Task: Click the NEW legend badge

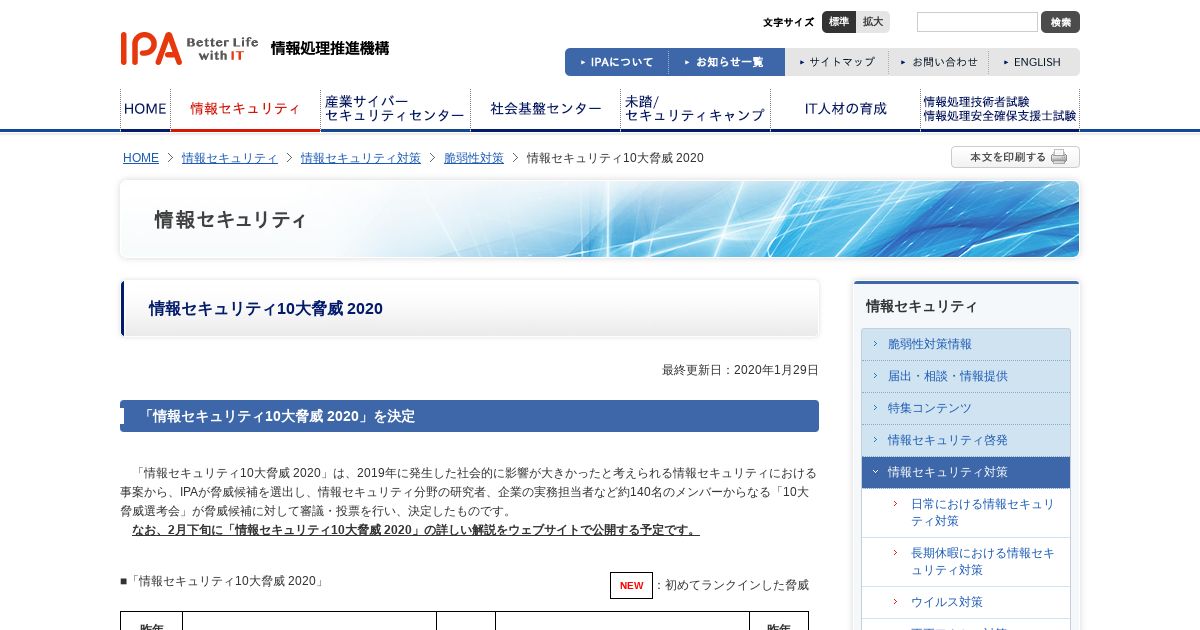Action: [x=631, y=585]
